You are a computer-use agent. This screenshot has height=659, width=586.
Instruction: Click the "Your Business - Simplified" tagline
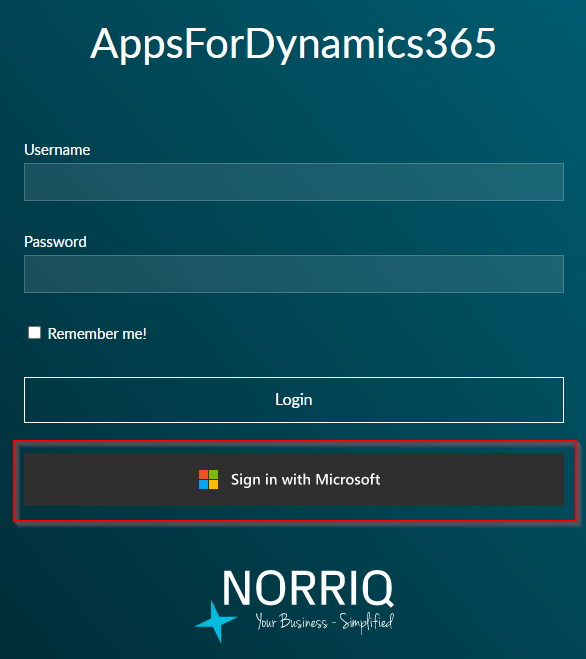pos(325,622)
